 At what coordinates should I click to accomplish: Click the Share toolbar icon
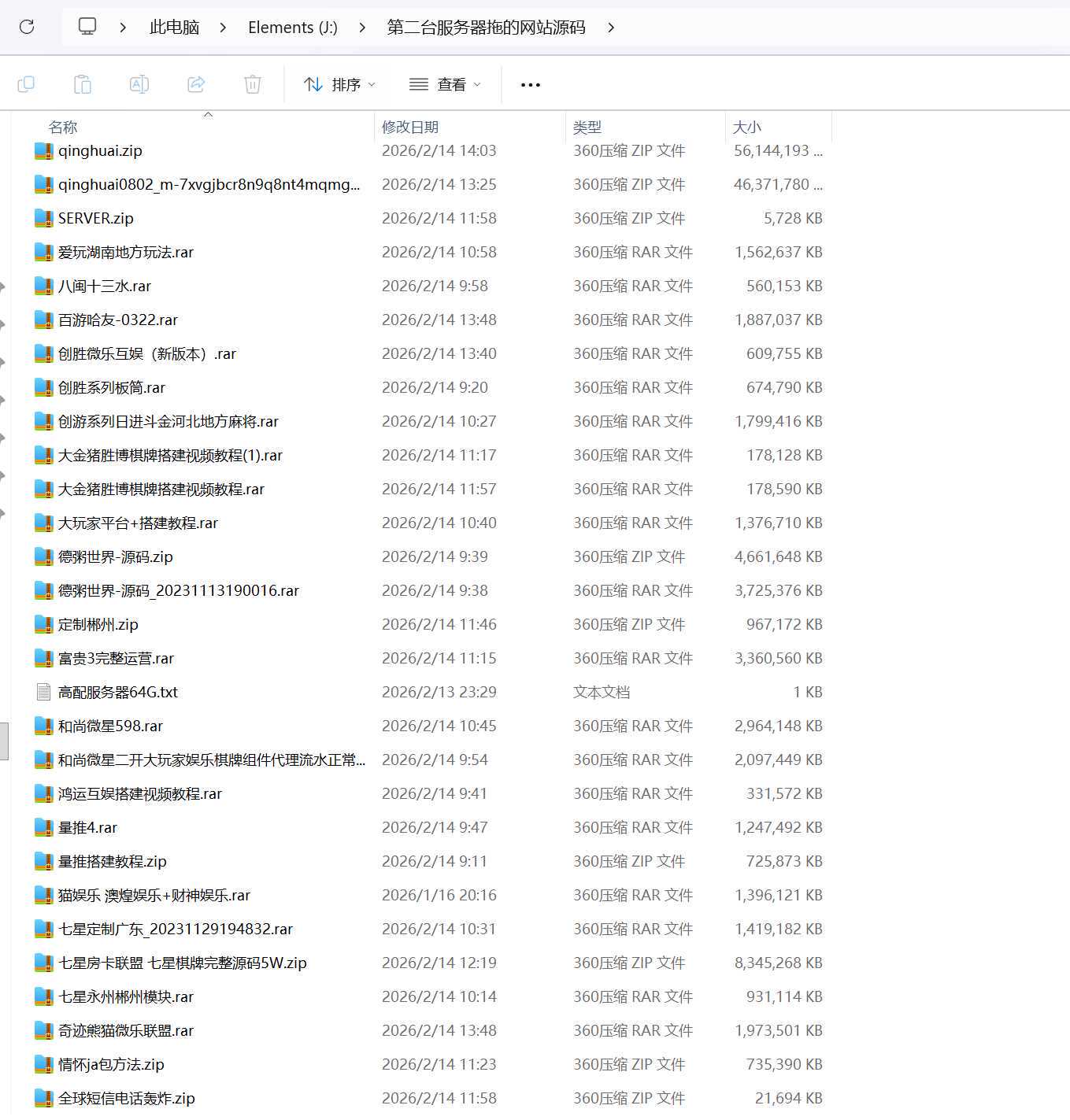196,84
